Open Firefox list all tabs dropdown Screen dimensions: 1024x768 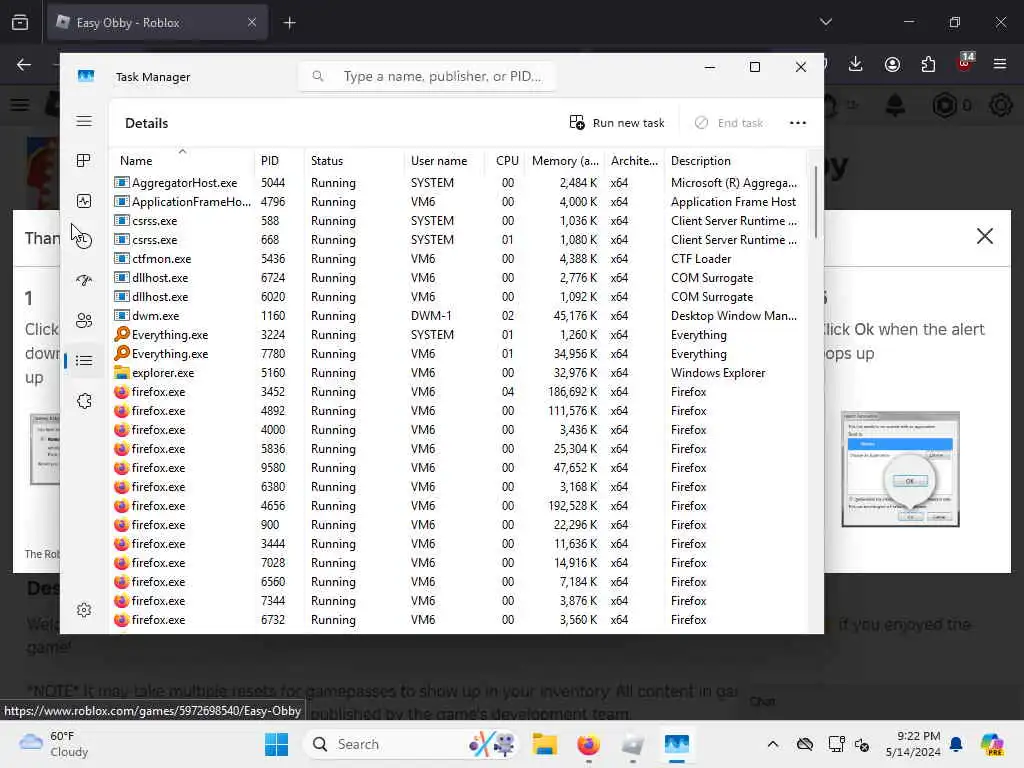click(x=825, y=22)
